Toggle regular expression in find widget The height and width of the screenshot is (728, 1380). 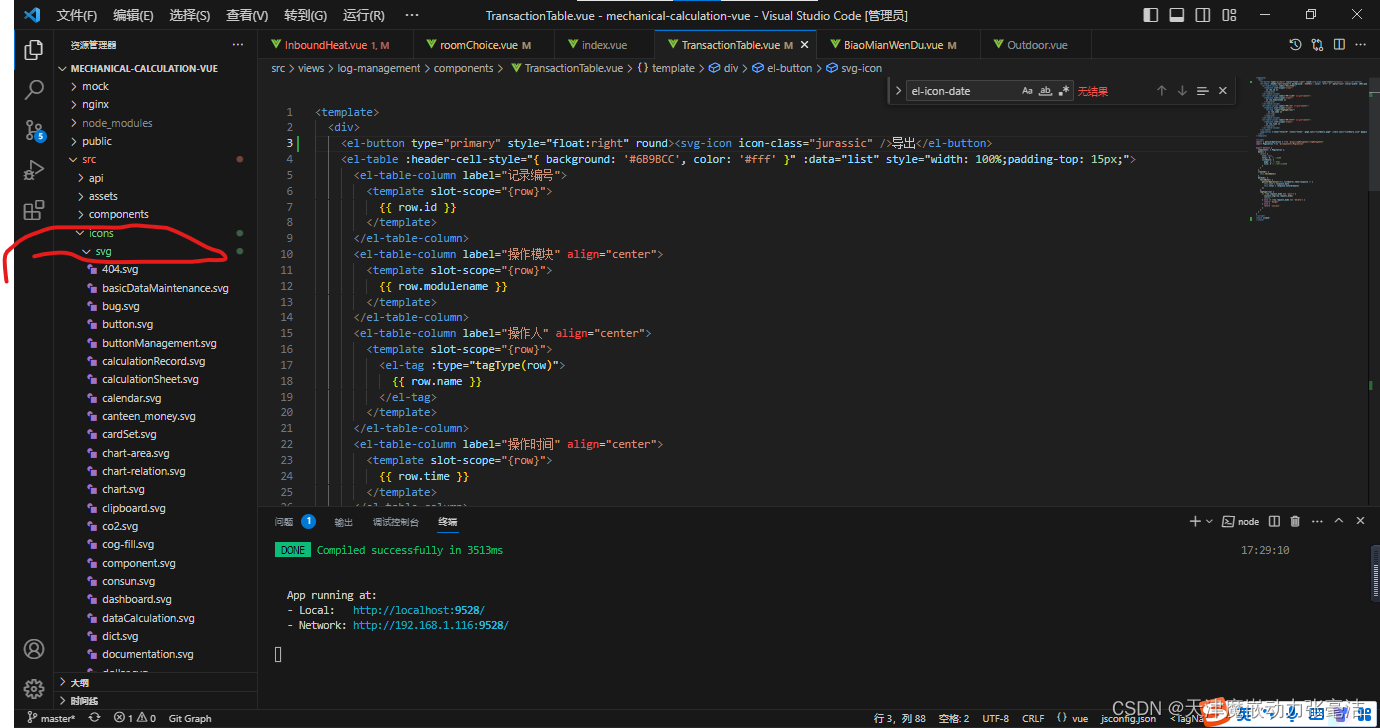1064,91
